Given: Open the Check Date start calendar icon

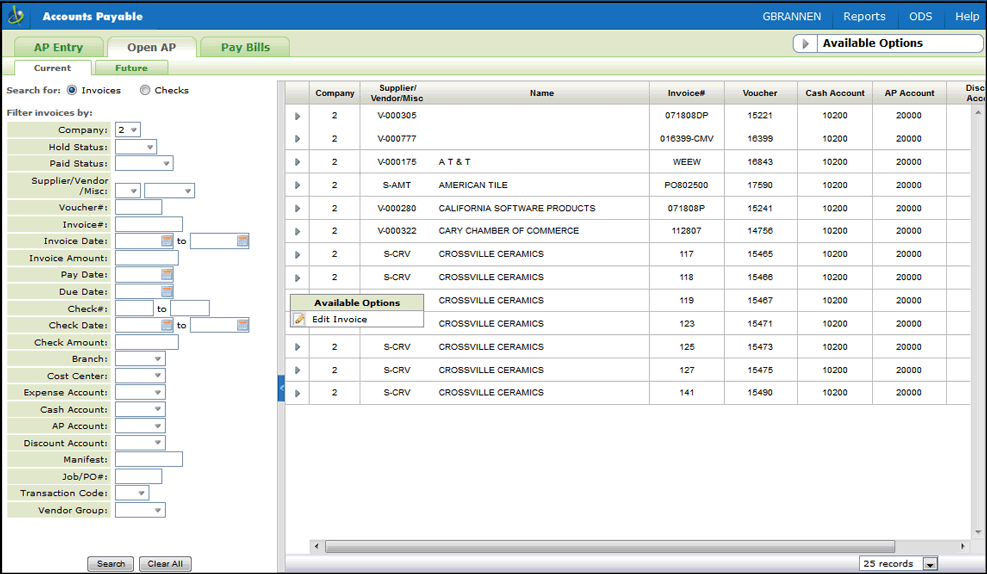Looking at the screenshot, I should (167, 325).
